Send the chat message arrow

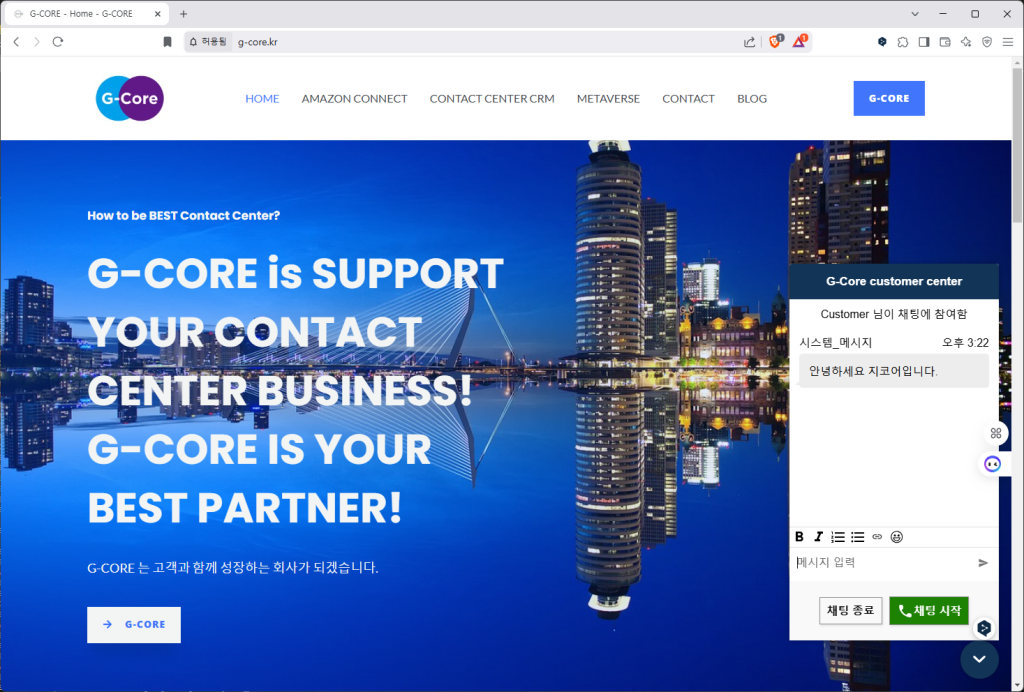[983, 563]
